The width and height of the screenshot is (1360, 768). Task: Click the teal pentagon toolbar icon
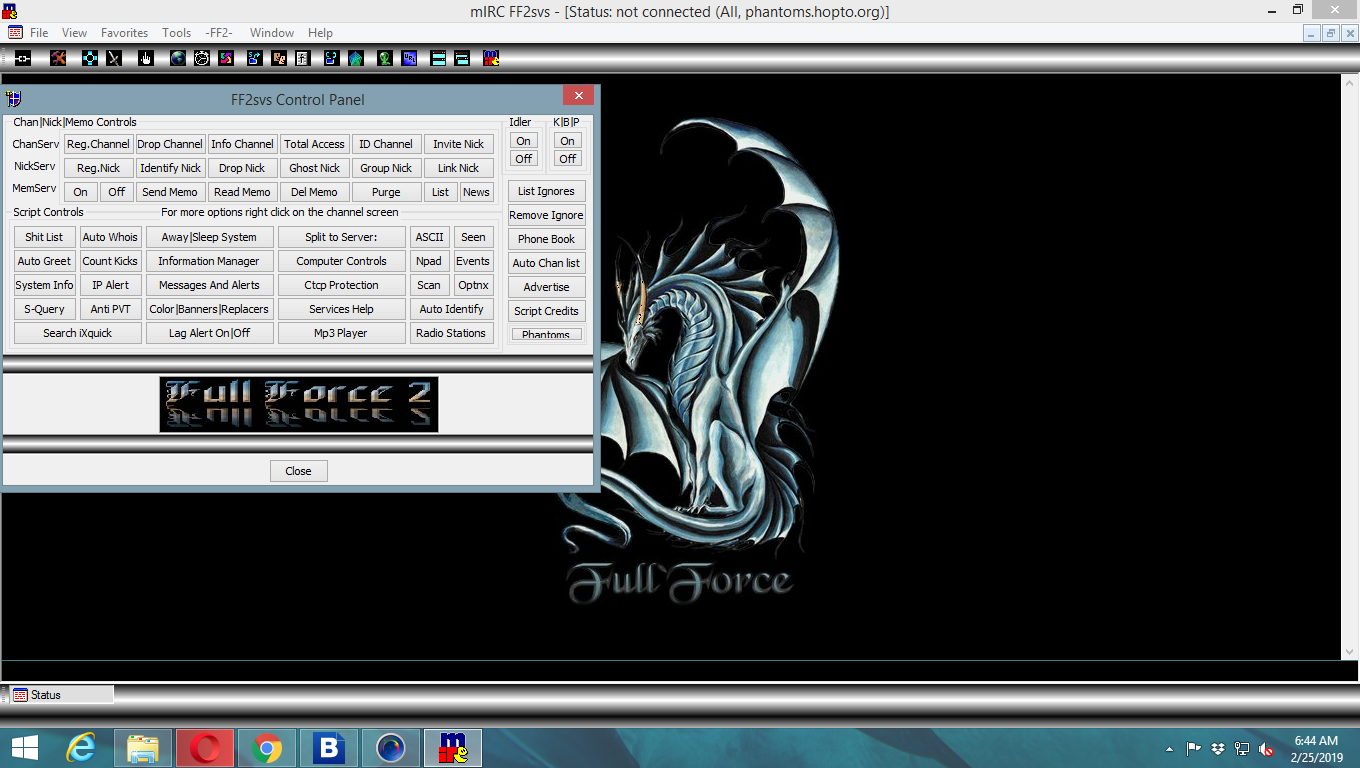[356, 58]
